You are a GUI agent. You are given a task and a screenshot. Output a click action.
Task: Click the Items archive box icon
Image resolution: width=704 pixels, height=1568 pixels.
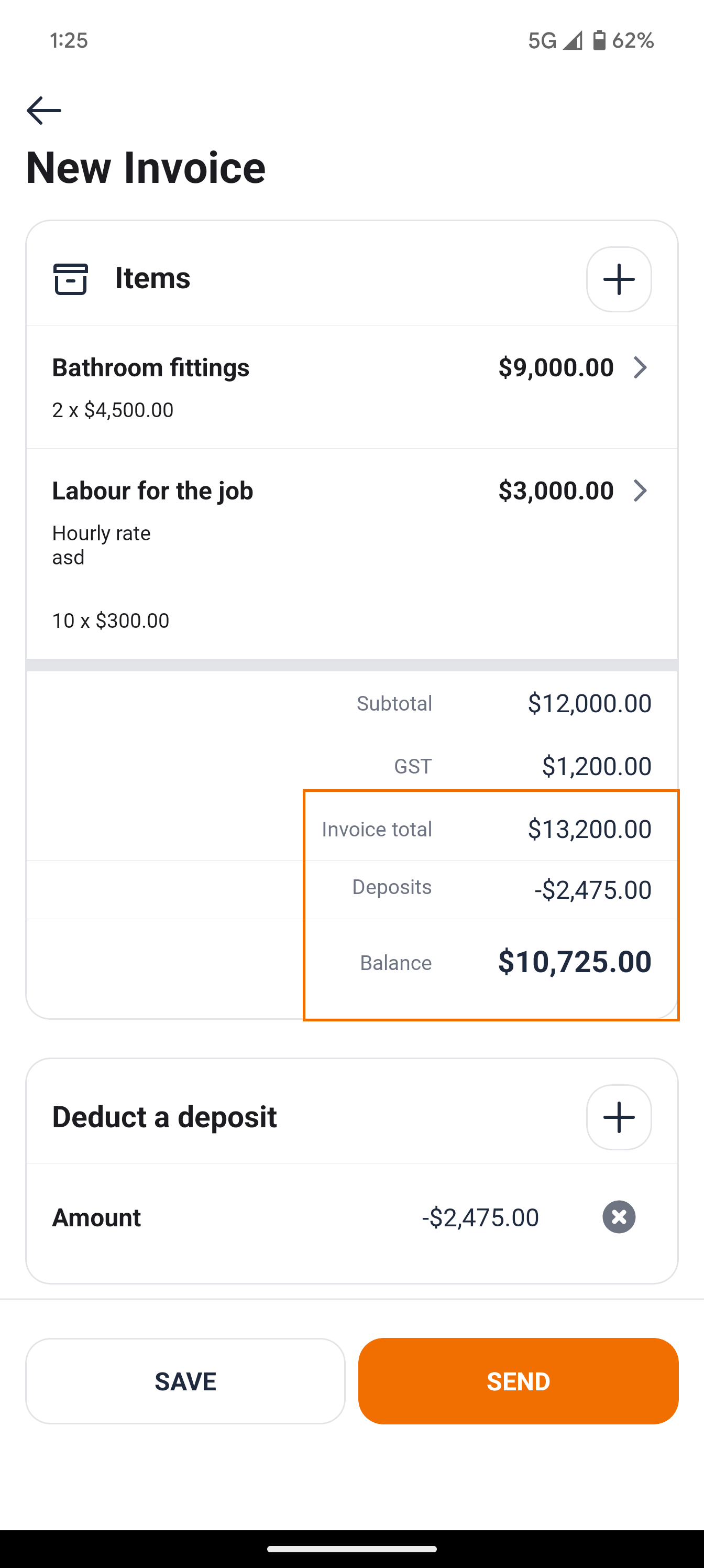click(71, 279)
